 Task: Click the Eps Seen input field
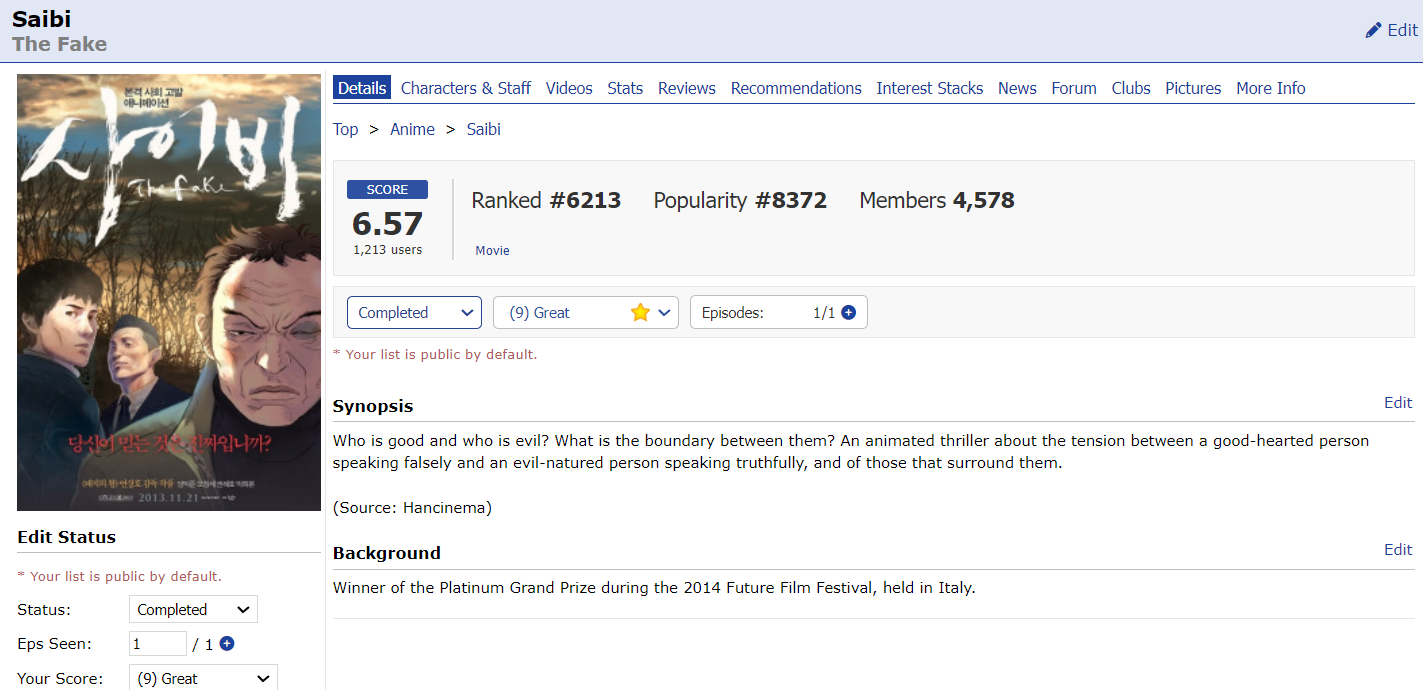click(x=158, y=644)
